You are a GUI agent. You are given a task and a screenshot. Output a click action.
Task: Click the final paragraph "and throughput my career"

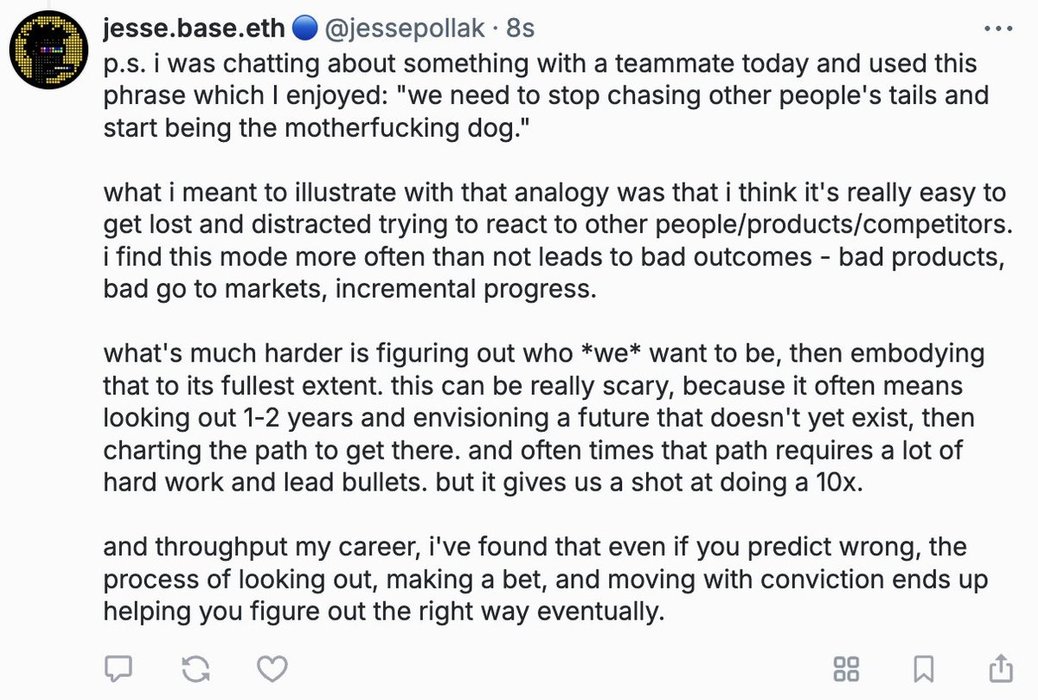545,579
